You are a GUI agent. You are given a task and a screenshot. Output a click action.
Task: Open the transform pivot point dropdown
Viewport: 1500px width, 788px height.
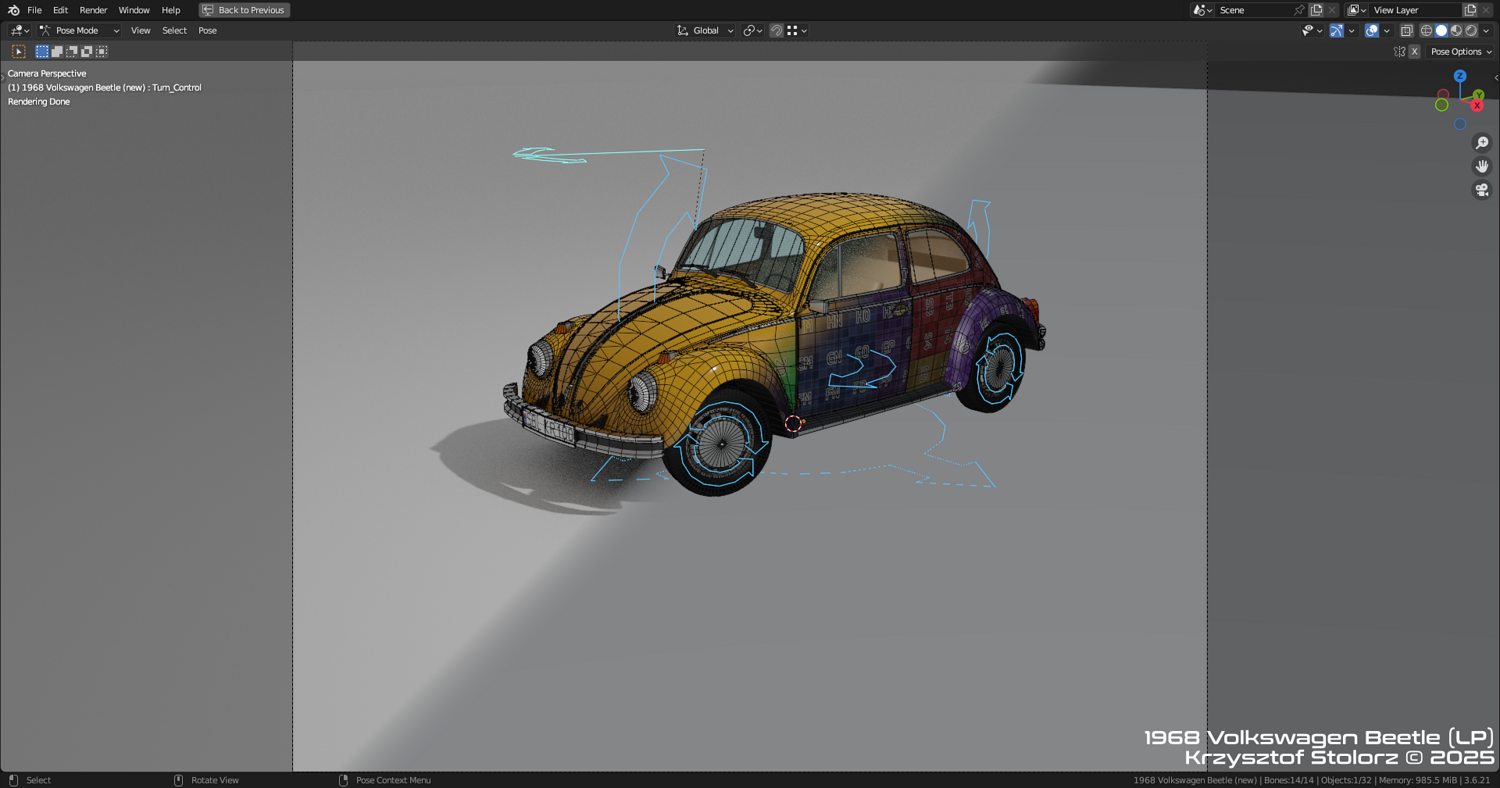[x=752, y=31]
